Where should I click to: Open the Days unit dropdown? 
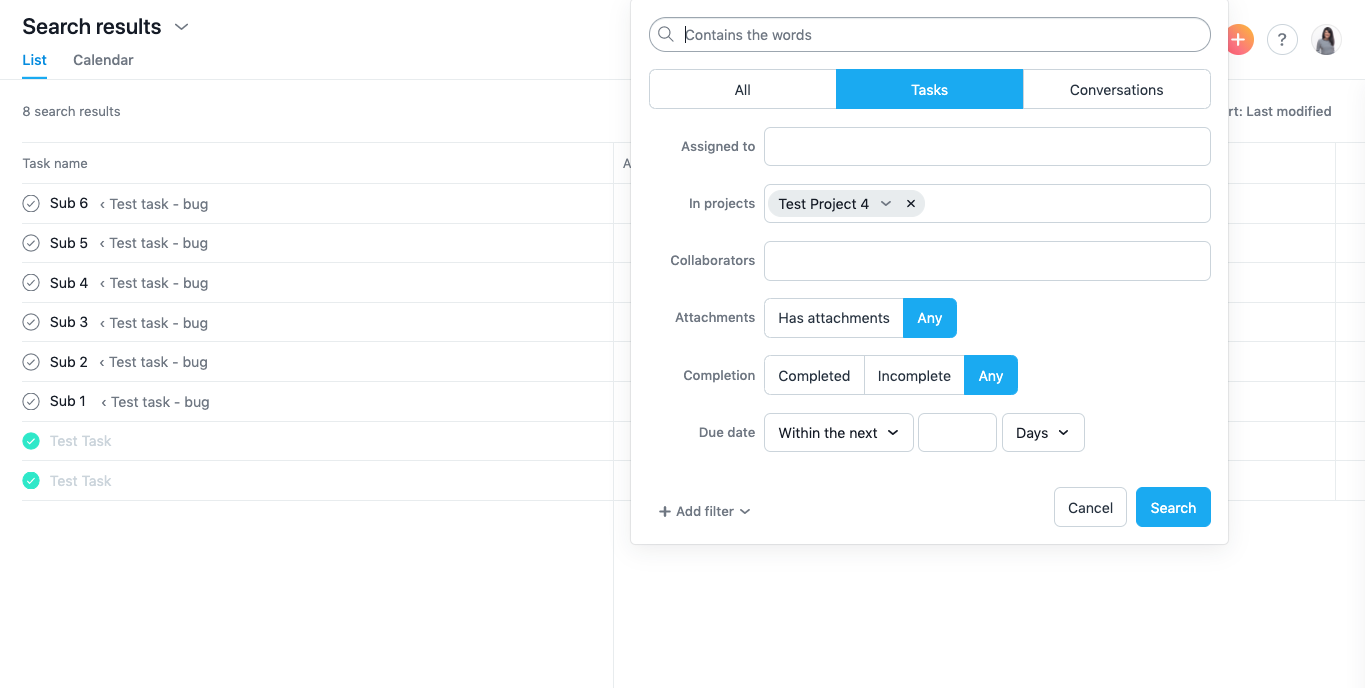[1043, 433]
